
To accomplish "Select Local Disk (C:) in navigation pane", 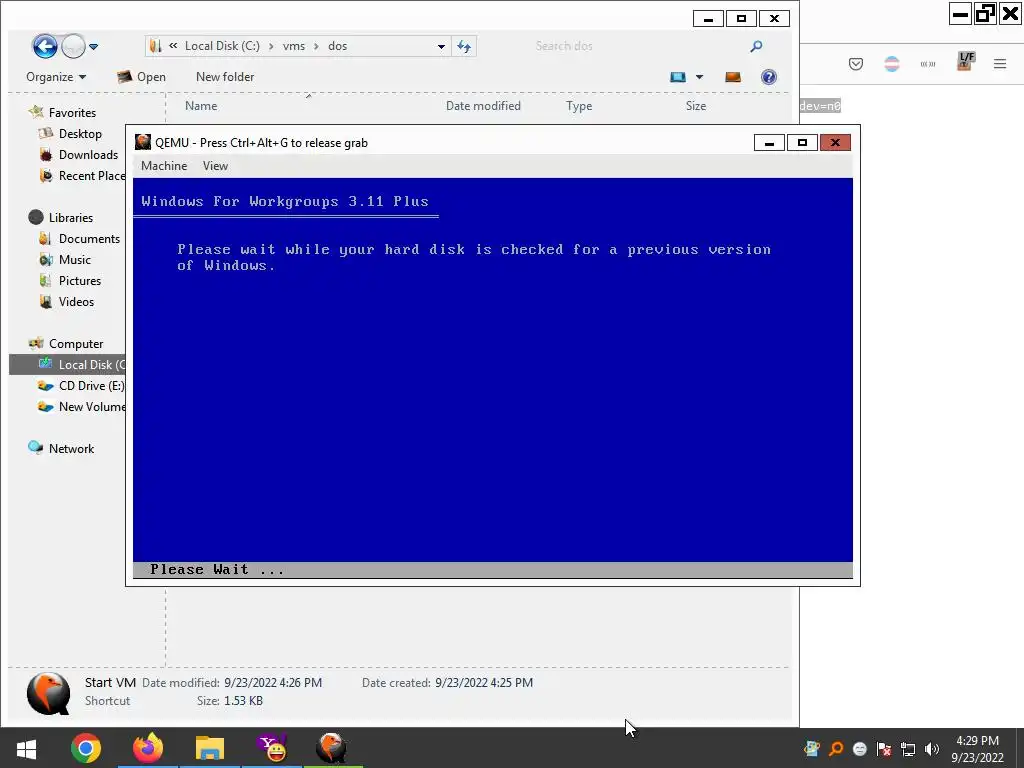I will (x=67, y=364).
